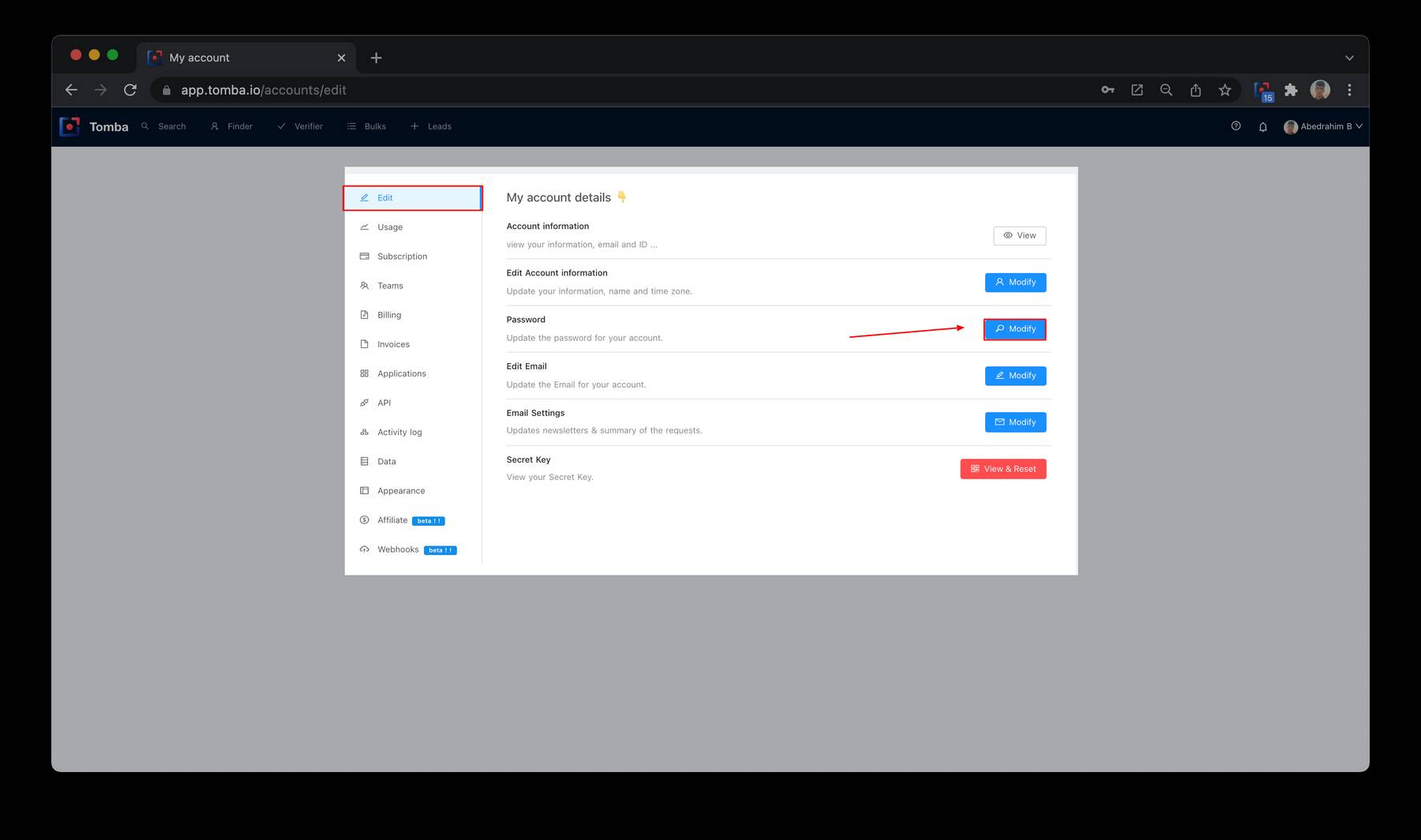Select Invoices in account sidebar
1421x840 pixels.
coord(413,344)
